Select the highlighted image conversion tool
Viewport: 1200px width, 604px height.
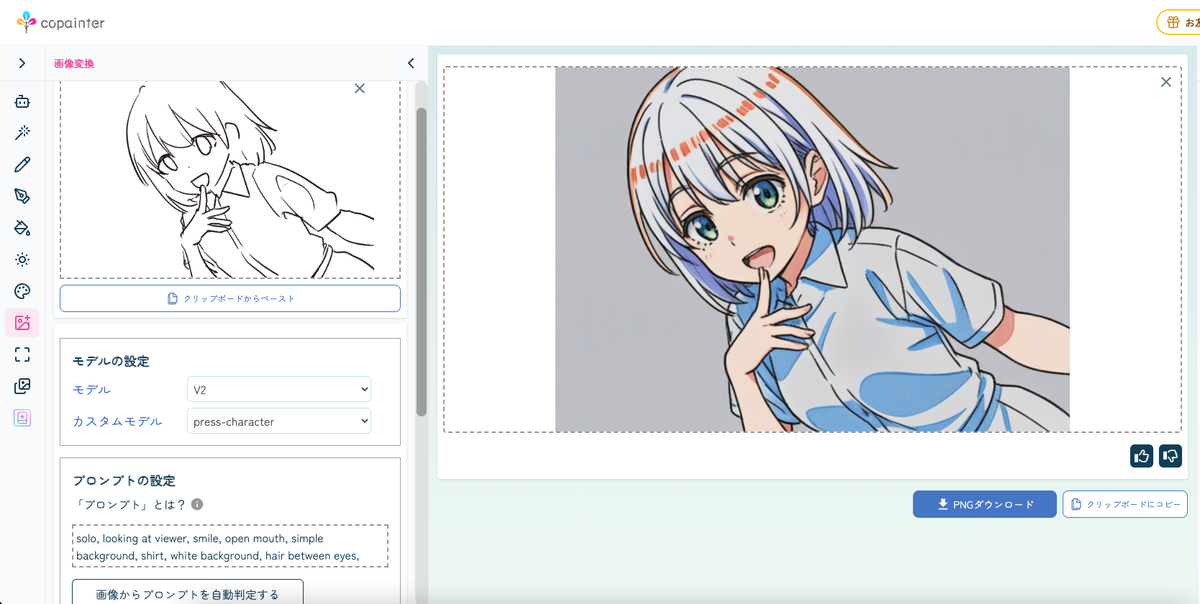22,323
